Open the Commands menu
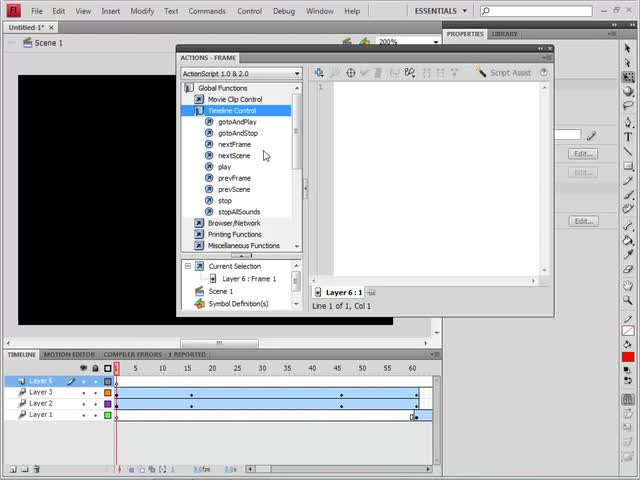The image size is (640, 480). (207, 11)
